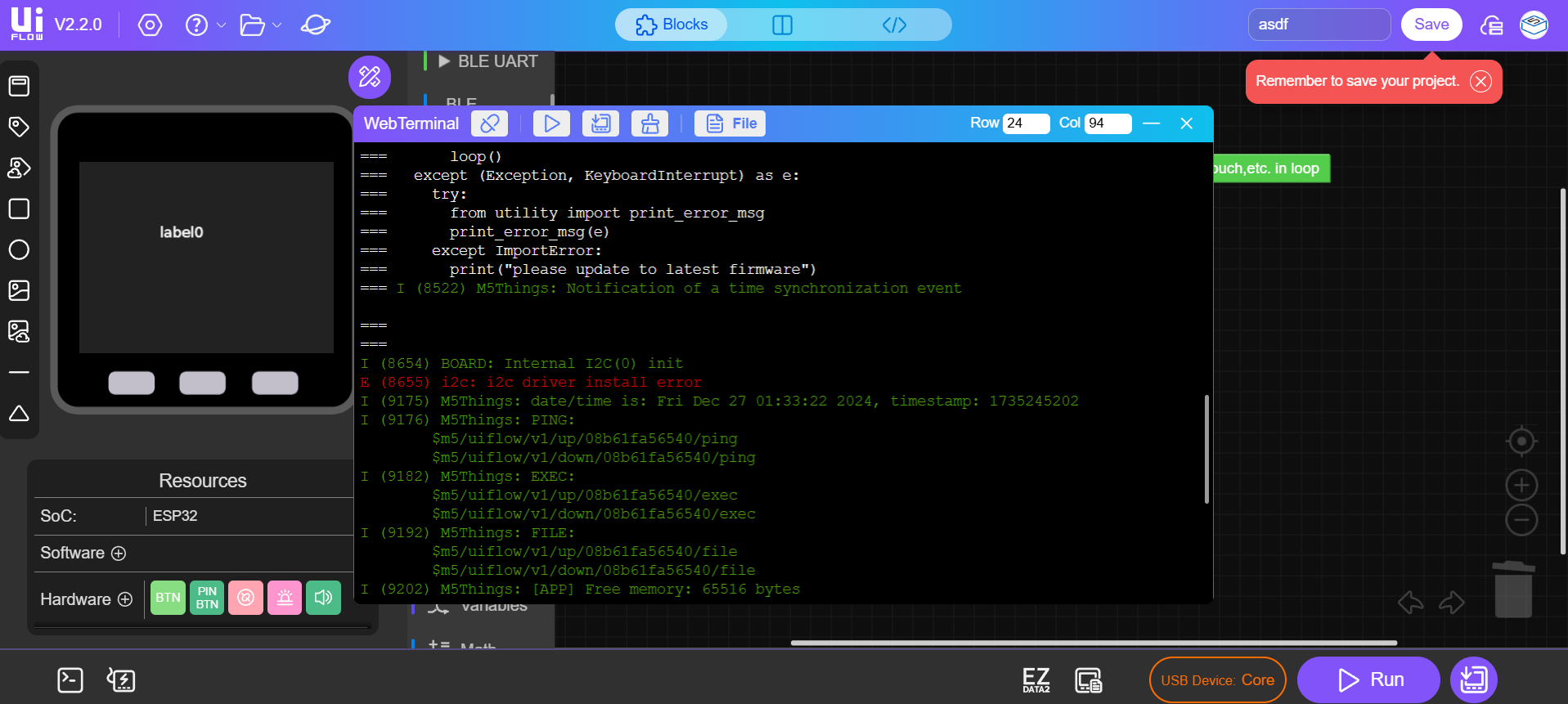
Task: Open the EZData2 icon in bottom bar
Action: 1036,680
